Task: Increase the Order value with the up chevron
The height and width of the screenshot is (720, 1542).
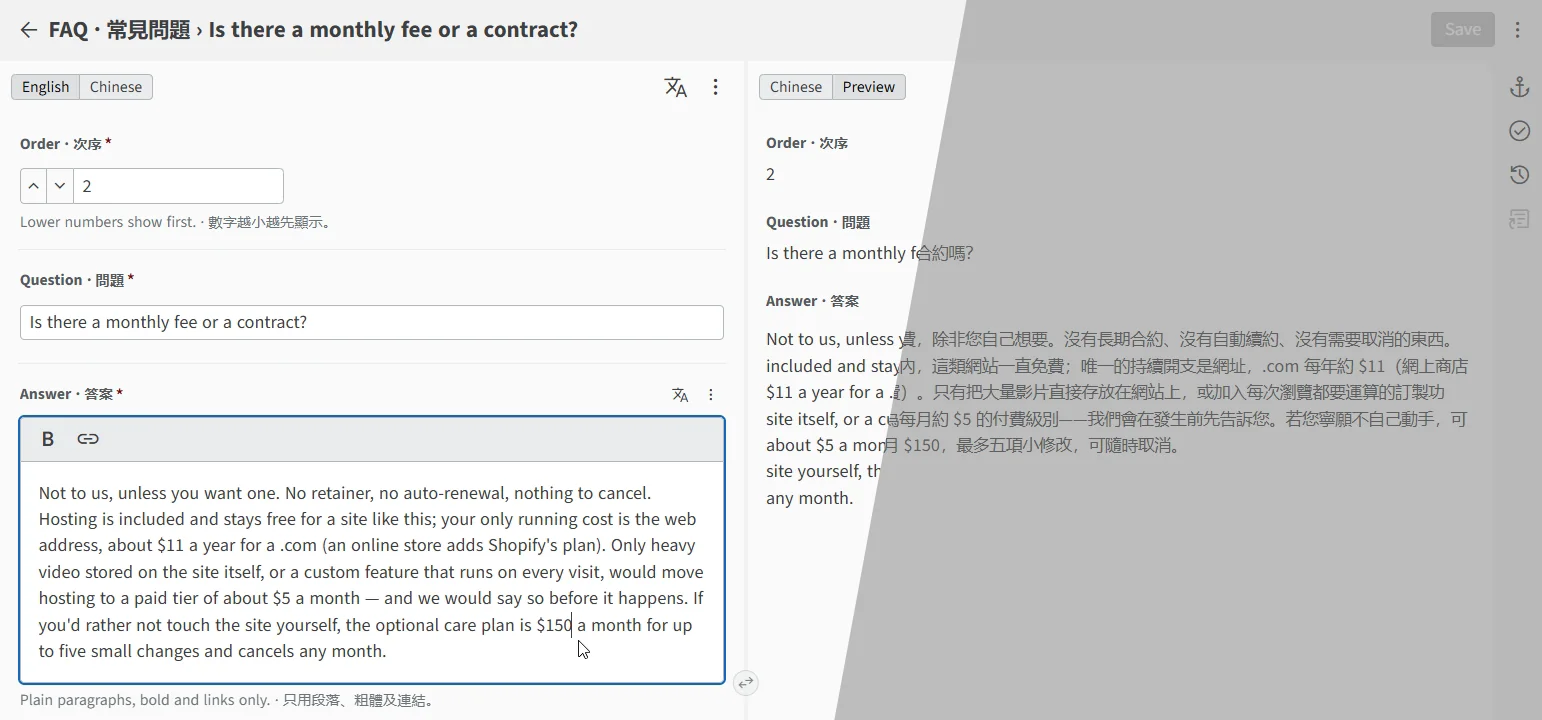Action: [x=34, y=186]
